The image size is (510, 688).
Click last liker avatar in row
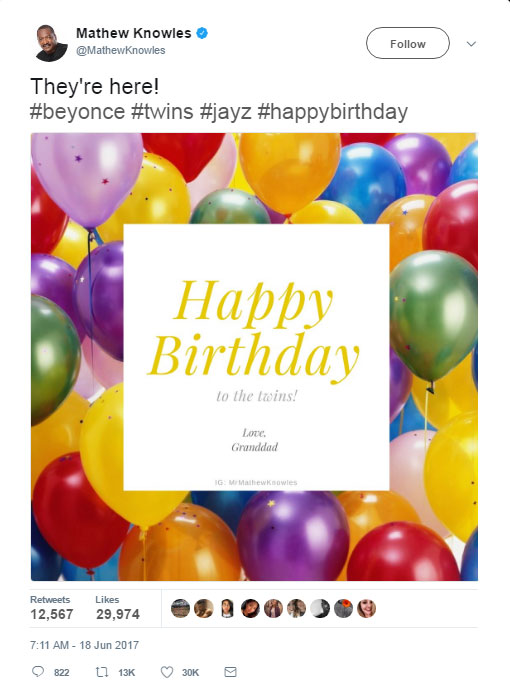click(x=366, y=609)
